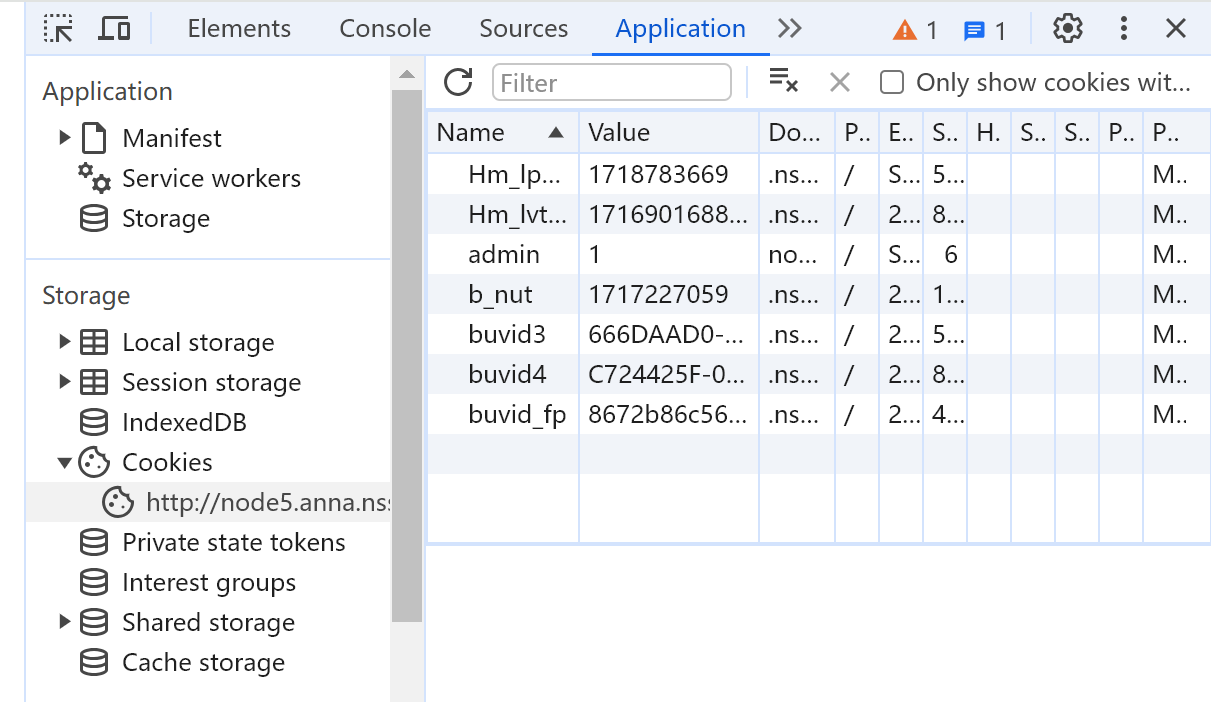Open Cache storage entry
The image size is (1211, 702).
[203, 662]
